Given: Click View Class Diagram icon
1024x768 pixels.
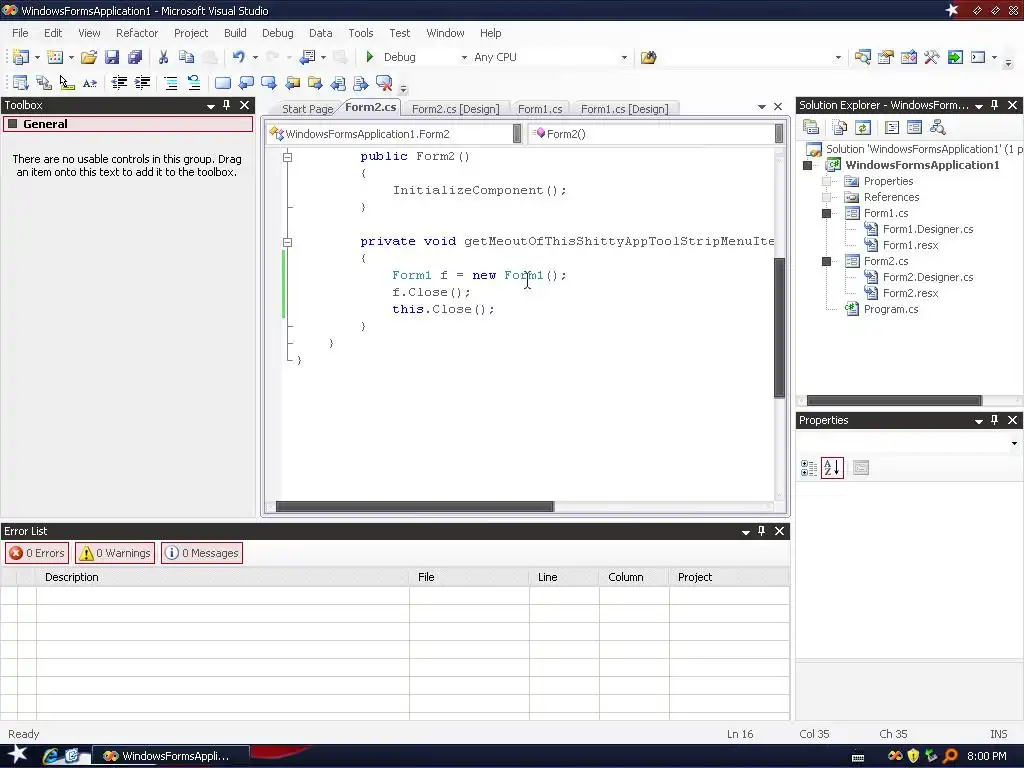Looking at the screenshot, I should [x=938, y=127].
